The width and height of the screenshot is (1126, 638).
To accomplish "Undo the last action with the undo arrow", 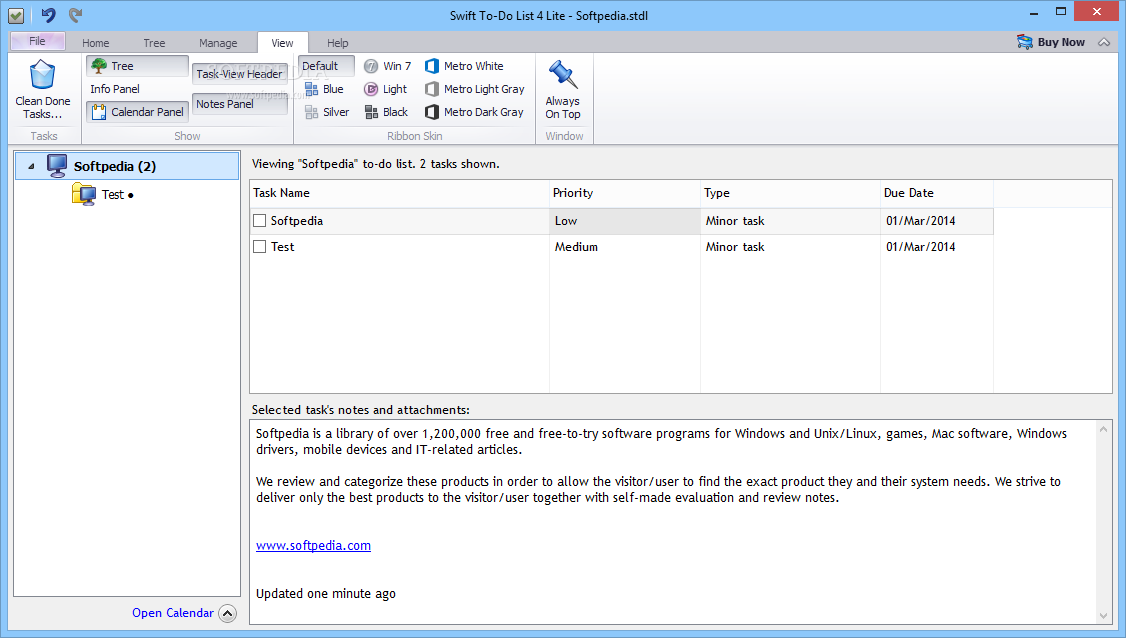I will pos(48,14).
